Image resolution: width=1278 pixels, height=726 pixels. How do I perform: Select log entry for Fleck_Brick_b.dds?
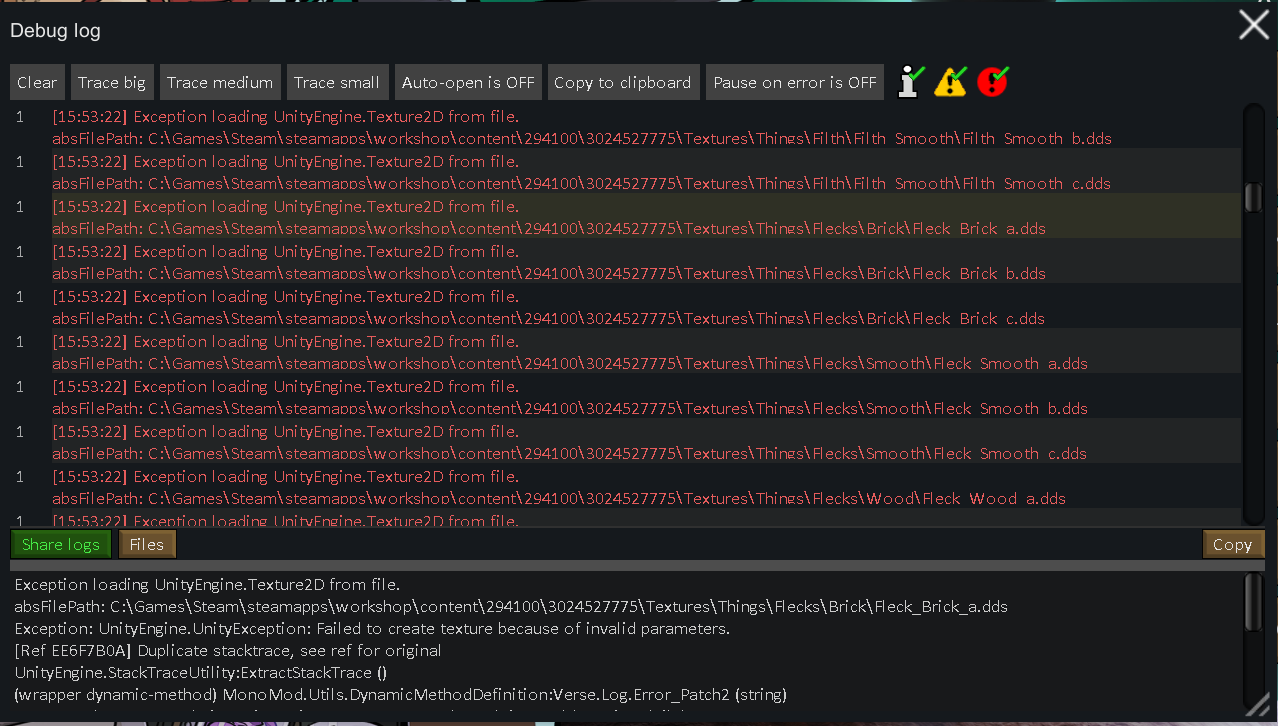click(625, 261)
